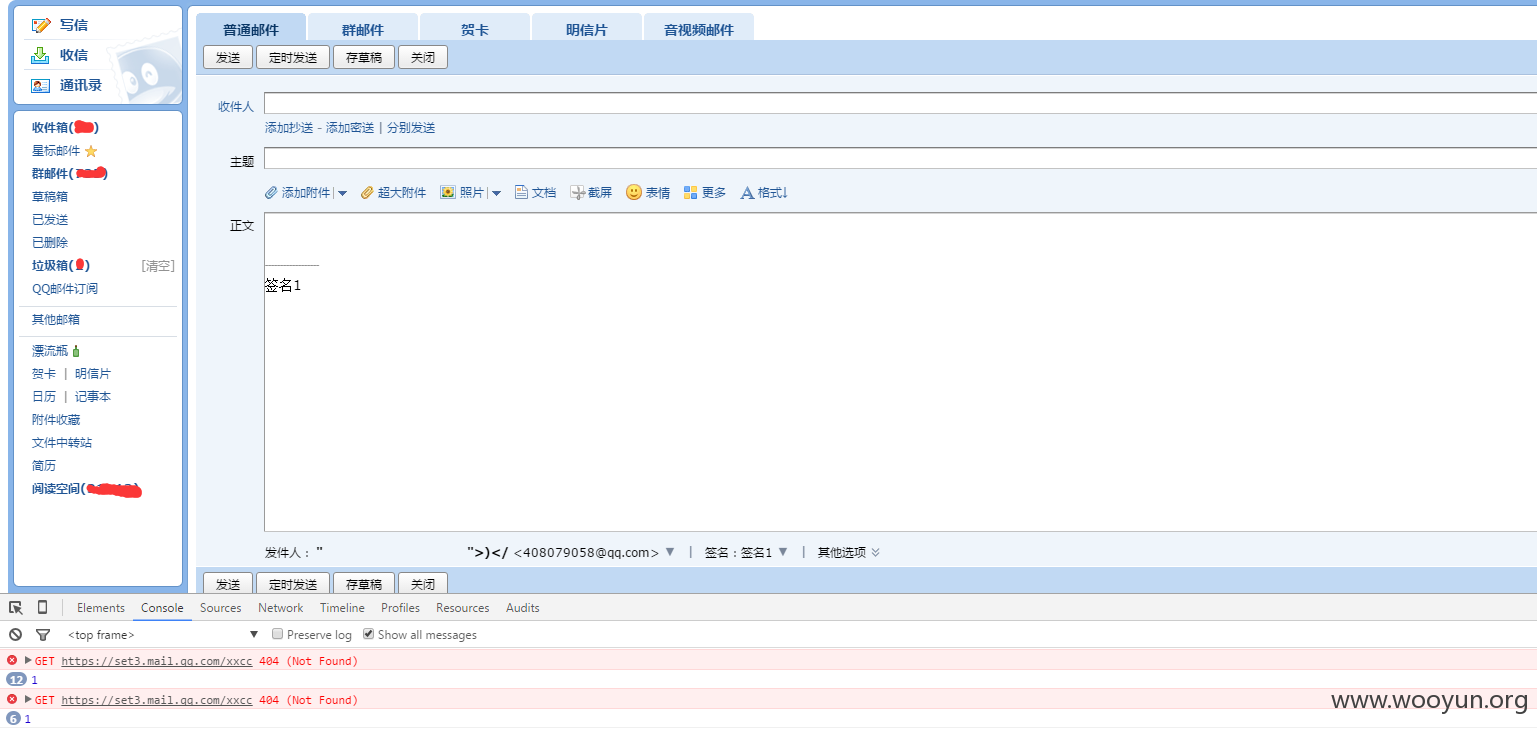Click the top 定时发送 scheduled send button
This screenshot has height=729, width=1537.
(x=293, y=57)
